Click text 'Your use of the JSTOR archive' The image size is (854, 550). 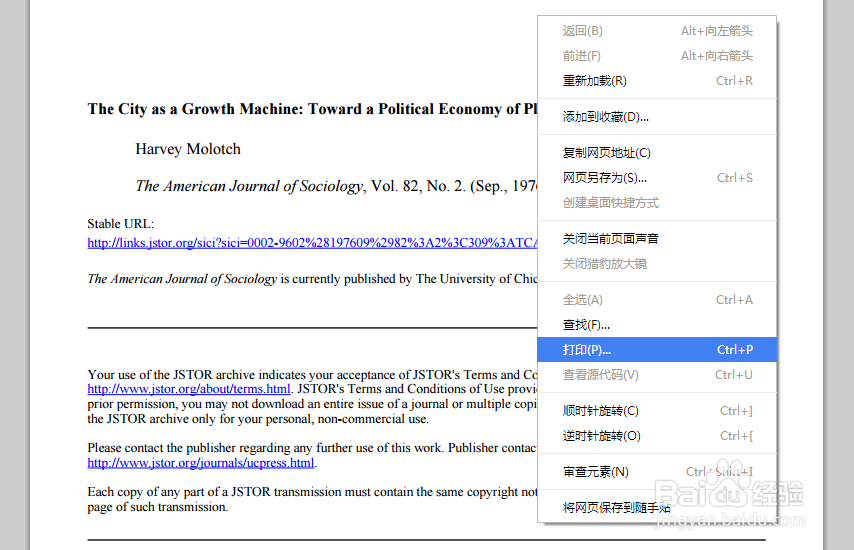click(x=171, y=375)
